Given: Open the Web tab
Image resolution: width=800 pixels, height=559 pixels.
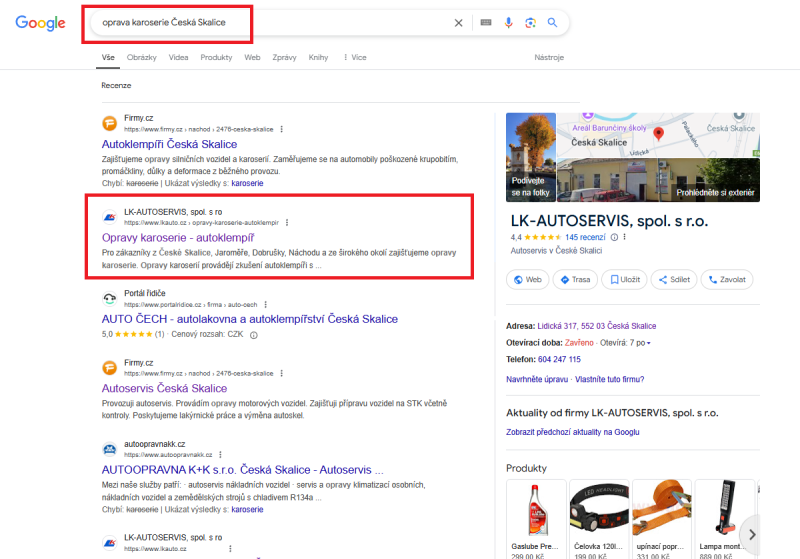Looking at the screenshot, I should (252, 57).
